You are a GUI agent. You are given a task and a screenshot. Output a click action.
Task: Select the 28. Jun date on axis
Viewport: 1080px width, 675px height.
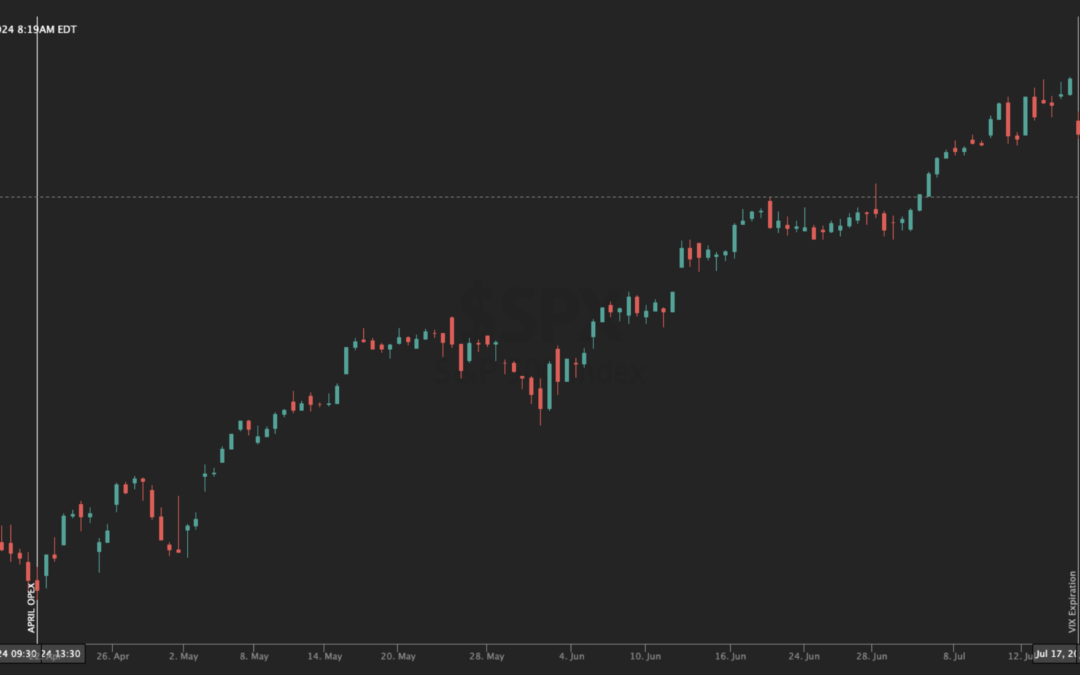(872, 657)
